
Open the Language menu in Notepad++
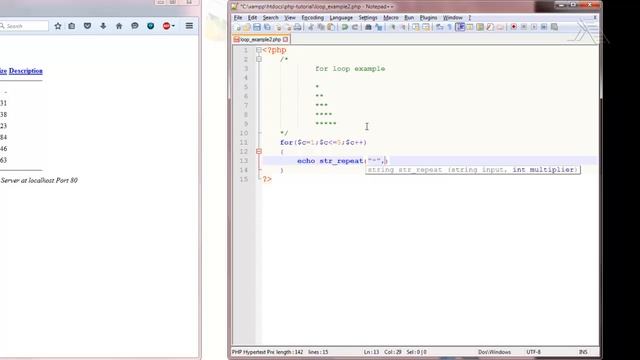click(x=341, y=18)
